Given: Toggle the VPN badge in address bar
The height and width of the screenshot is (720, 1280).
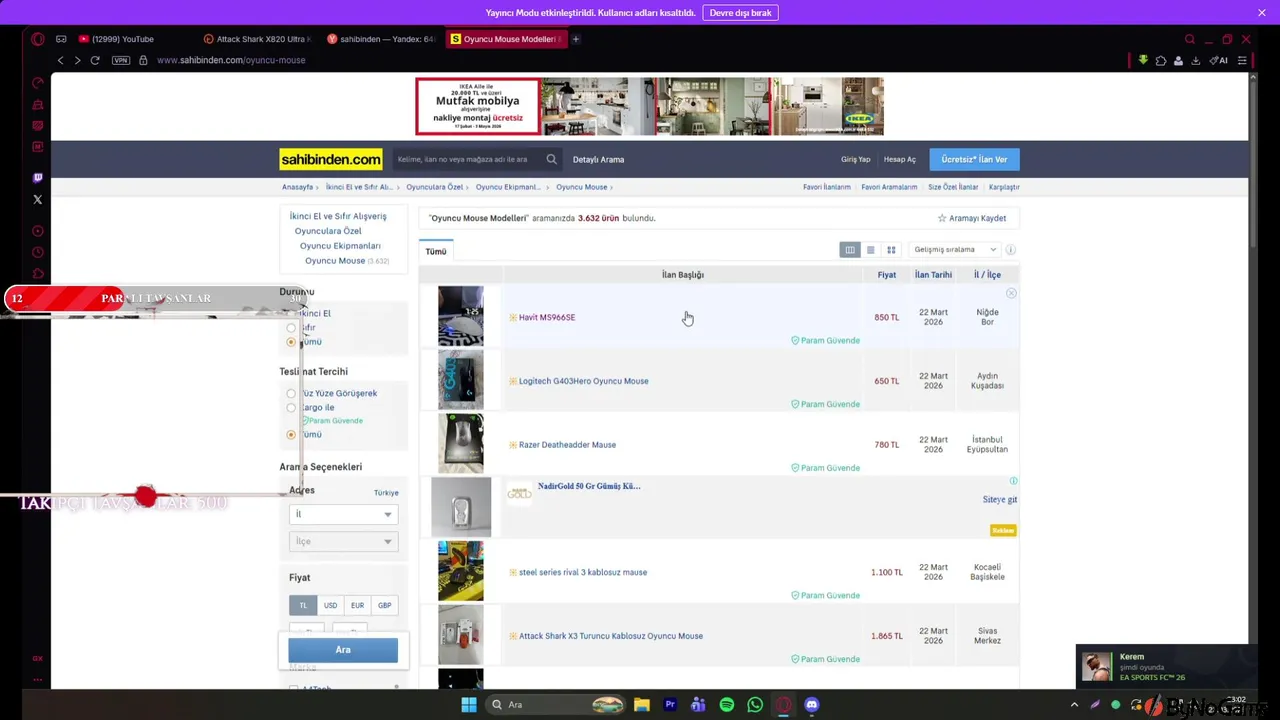Looking at the screenshot, I should click(x=121, y=60).
